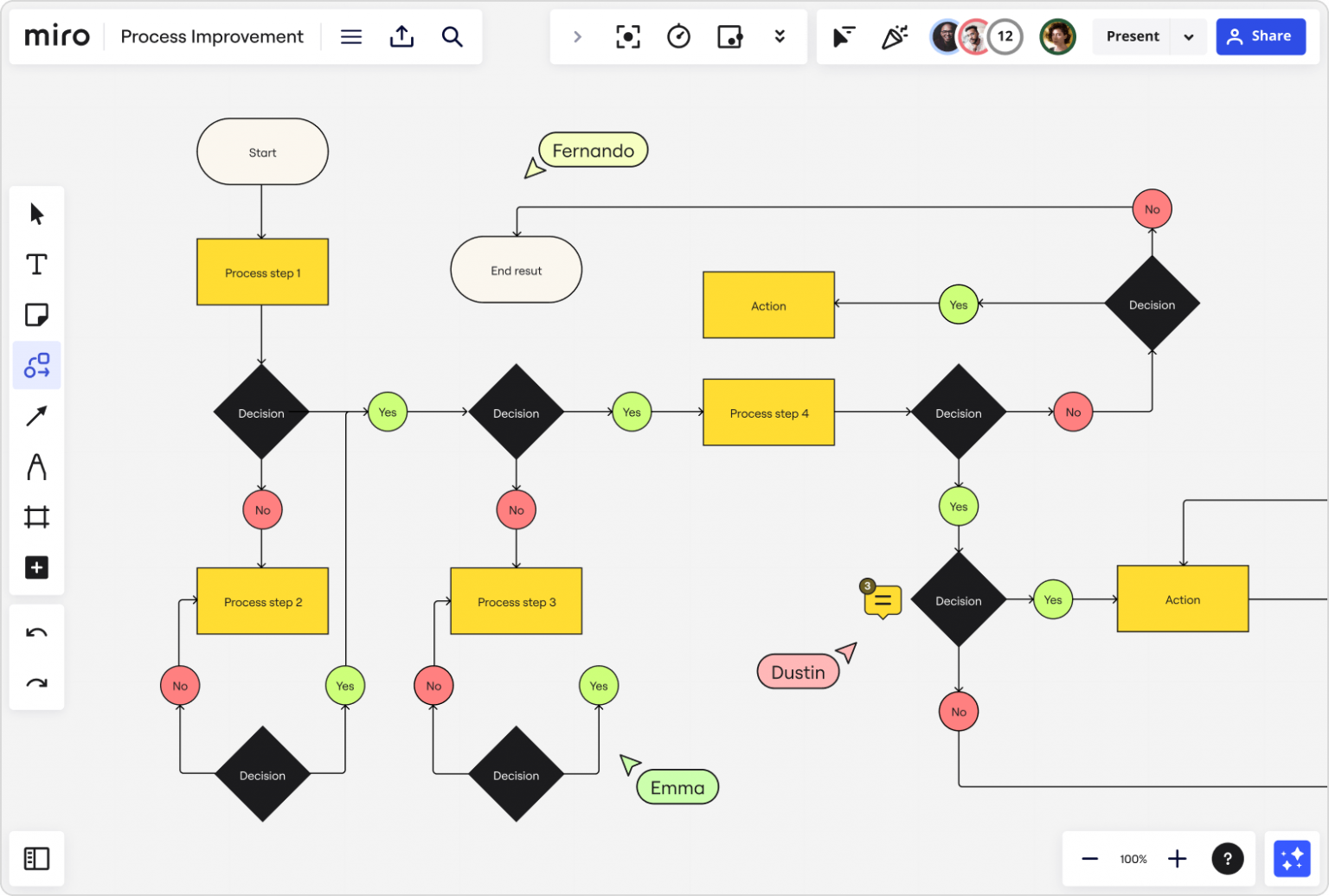Open the main board menu

351,36
